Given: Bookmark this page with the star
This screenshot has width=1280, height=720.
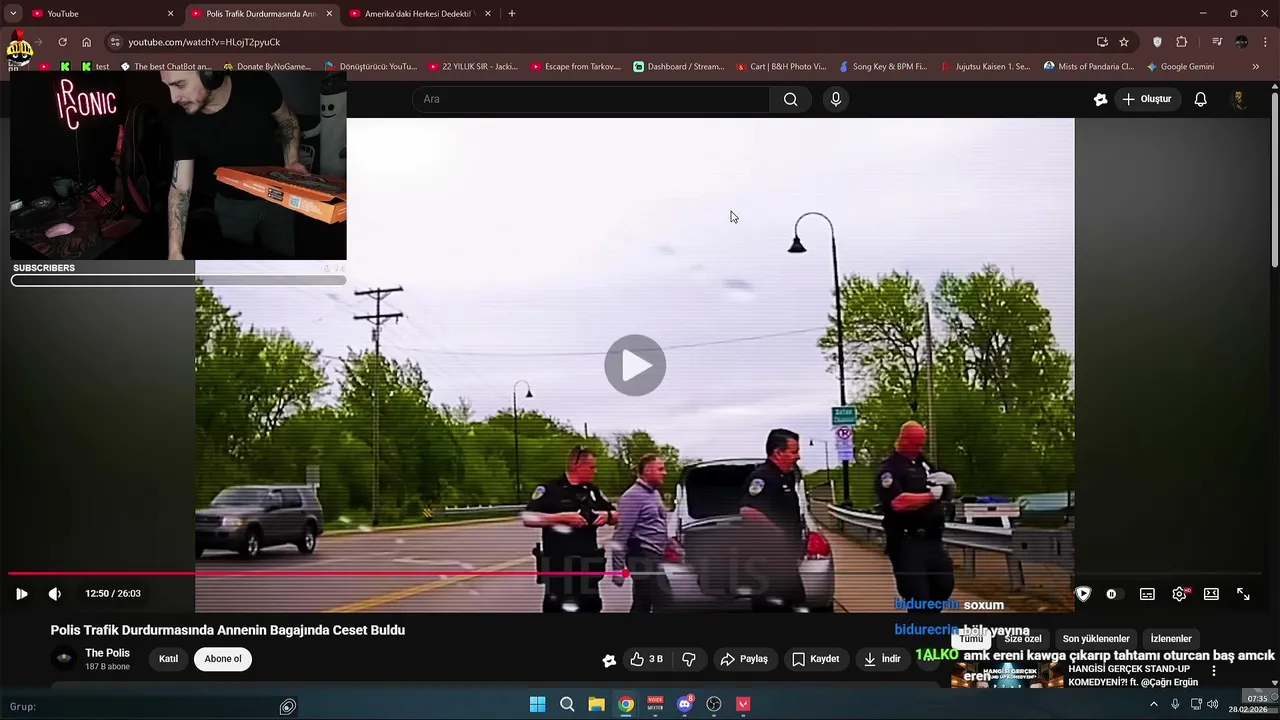Looking at the screenshot, I should point(1124,42).
